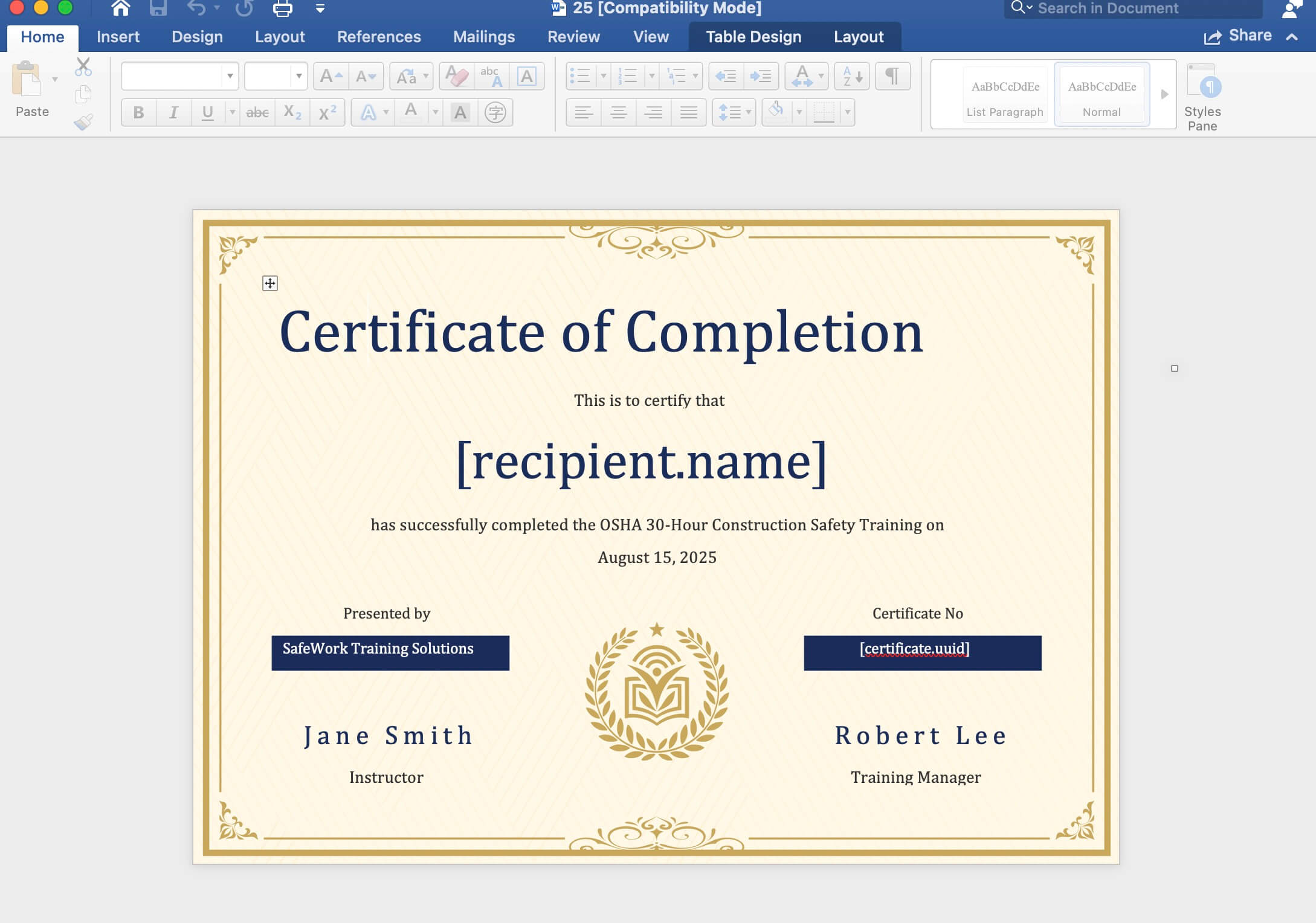The height and width of the screenshot is (923, 1316).
Task: Open the Table Design tab
Action: [753, 37]
